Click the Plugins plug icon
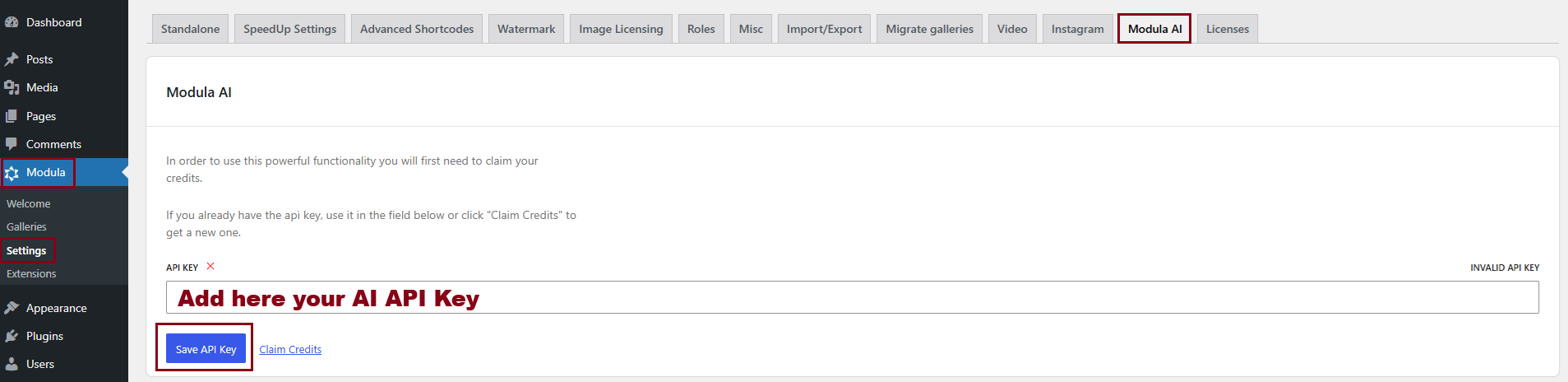The width and height of the screenshot is (1568, 382). point(12,336)
